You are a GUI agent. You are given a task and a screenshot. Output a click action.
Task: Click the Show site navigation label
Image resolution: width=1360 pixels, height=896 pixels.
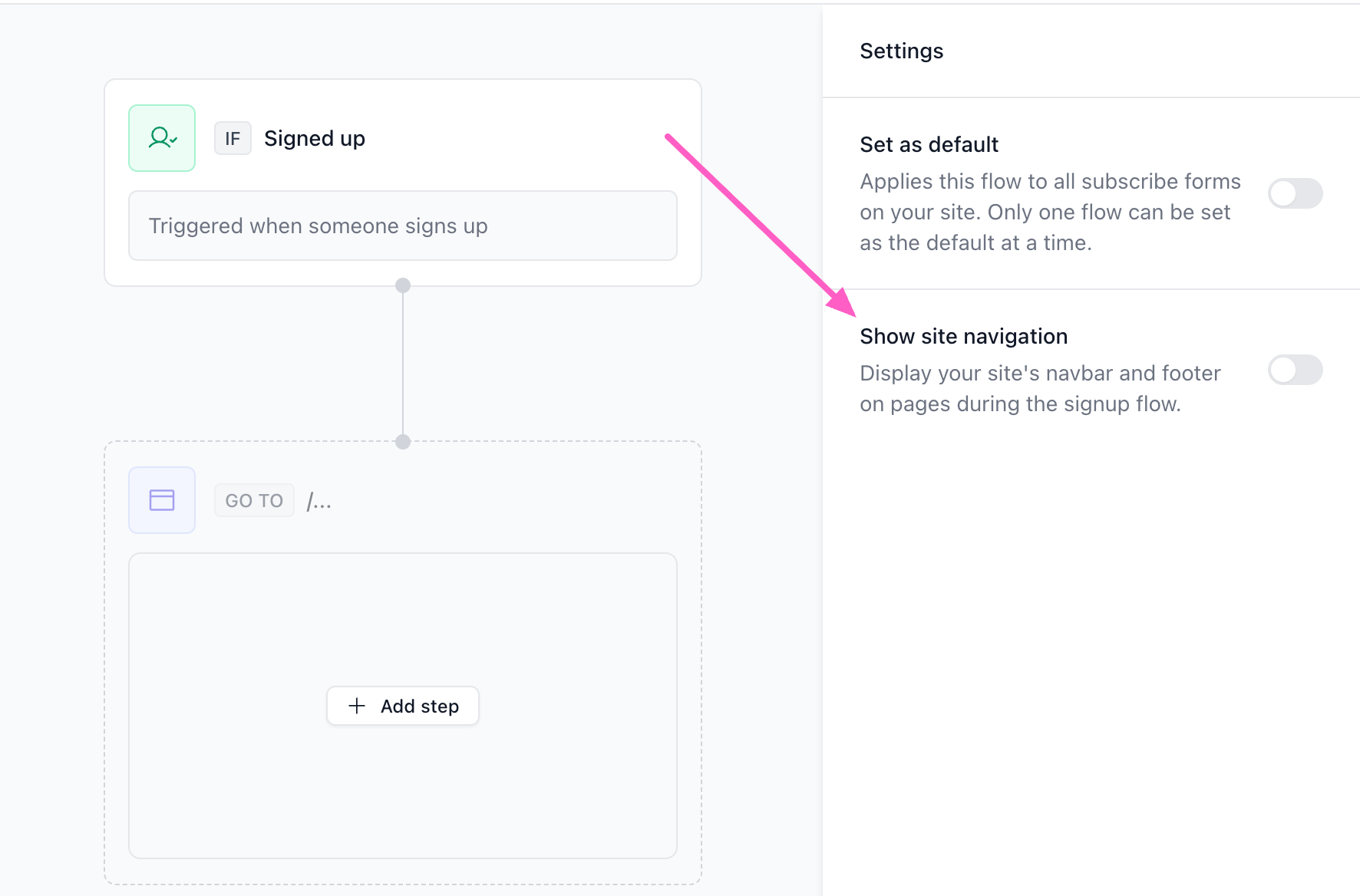(964, 336)
